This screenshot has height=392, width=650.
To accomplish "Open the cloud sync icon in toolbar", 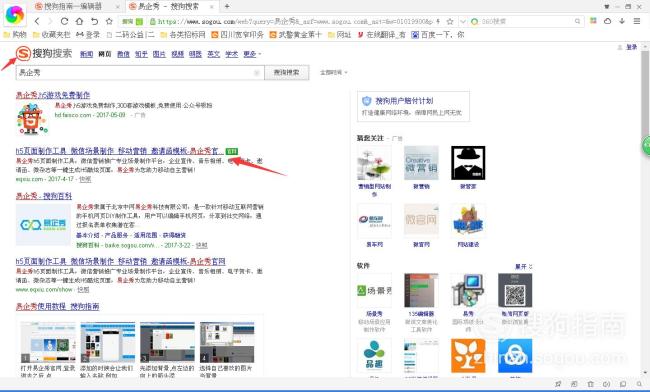I will 607,21.
